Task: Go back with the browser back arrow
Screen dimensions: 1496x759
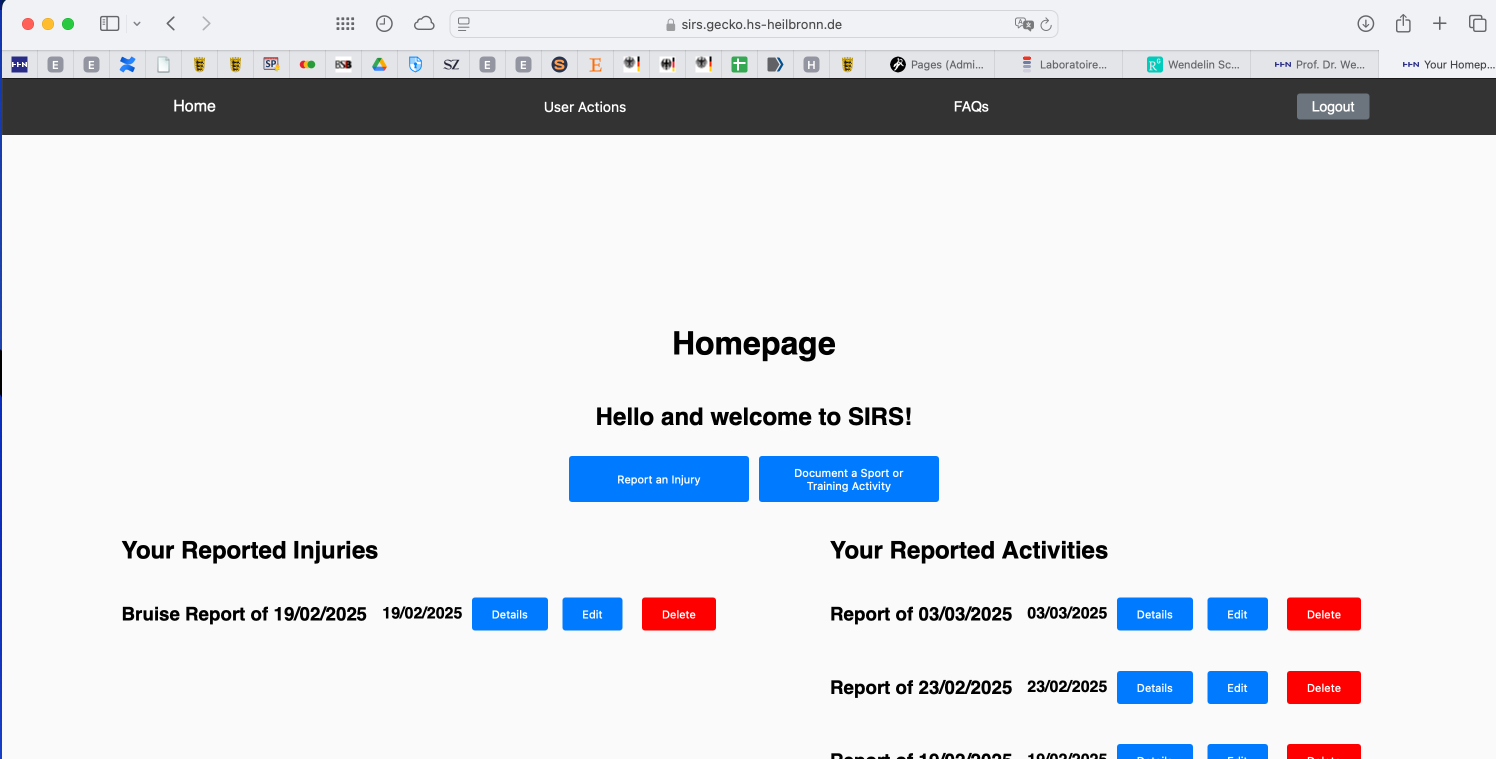Action: click(171, 24)
